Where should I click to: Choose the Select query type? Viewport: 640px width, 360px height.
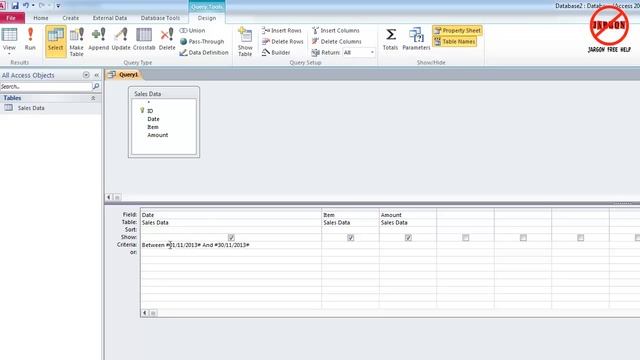click(x=56, y=41)
